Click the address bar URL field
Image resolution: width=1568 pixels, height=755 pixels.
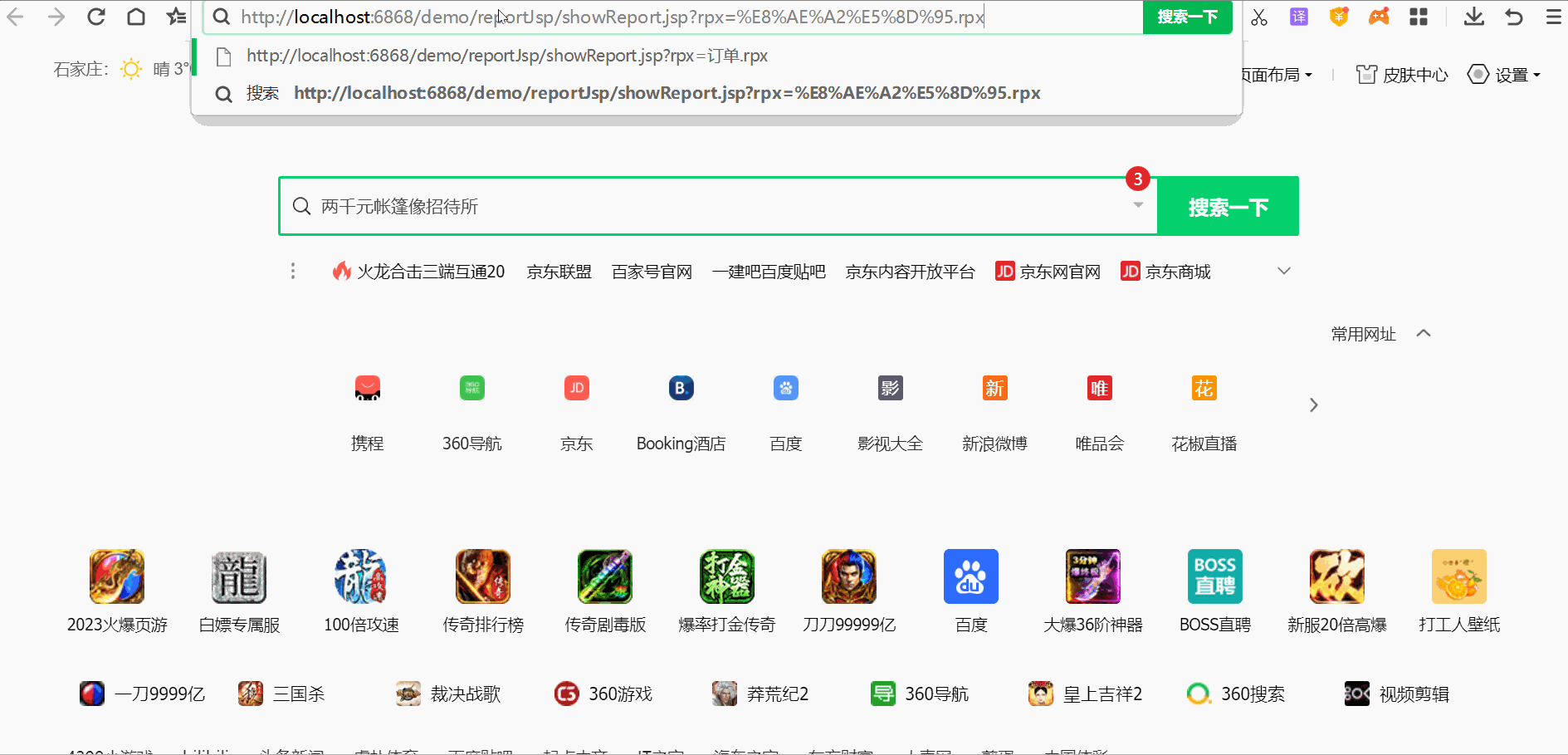pyautogui.click(x=672, y=17)
